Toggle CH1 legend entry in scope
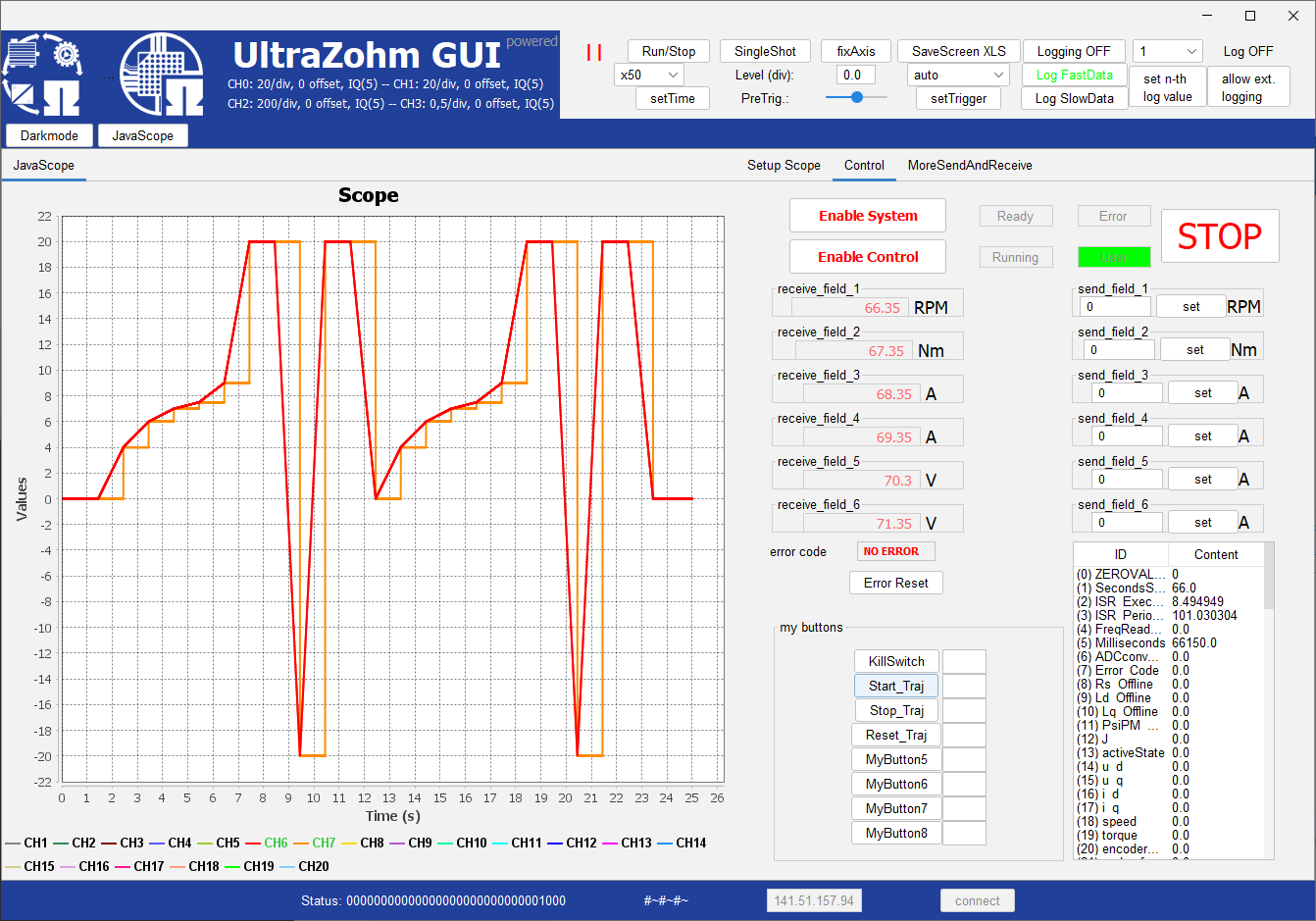Viewport: 1316px width, 921px height. (x=26, y=843)
